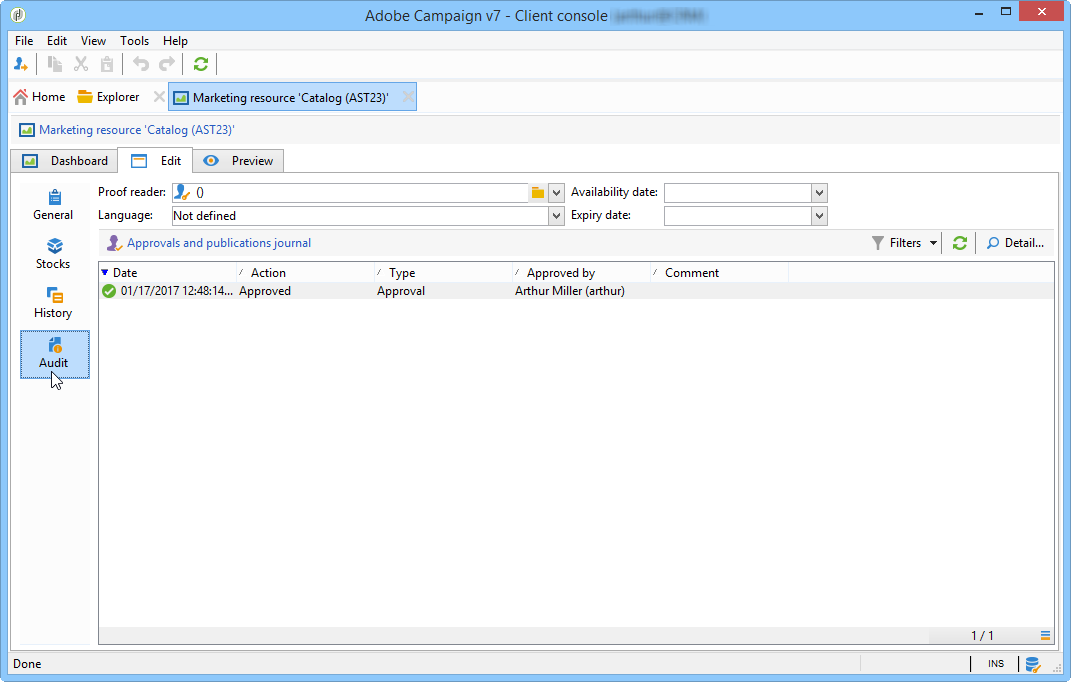Sort by the Date column header
The height and width of the screenshot is (697, 1089).
pos(167,274)
